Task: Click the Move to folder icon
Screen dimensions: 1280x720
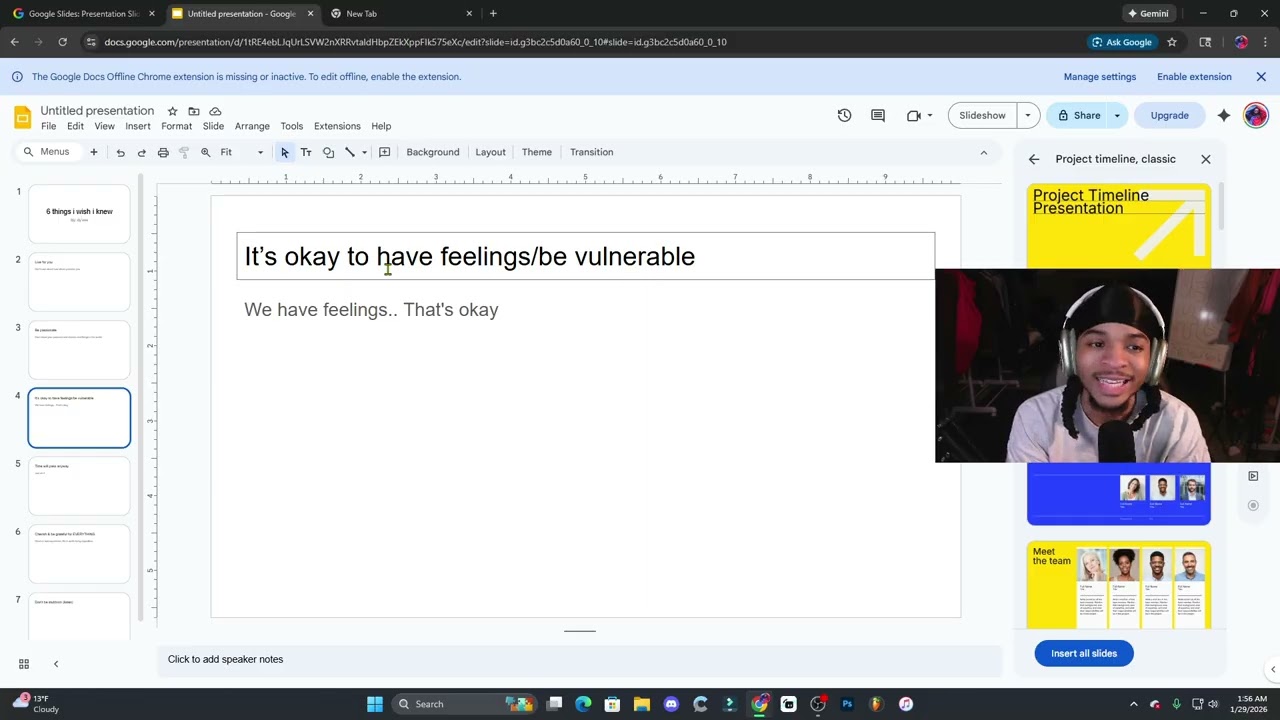Action: coord(194,111)
